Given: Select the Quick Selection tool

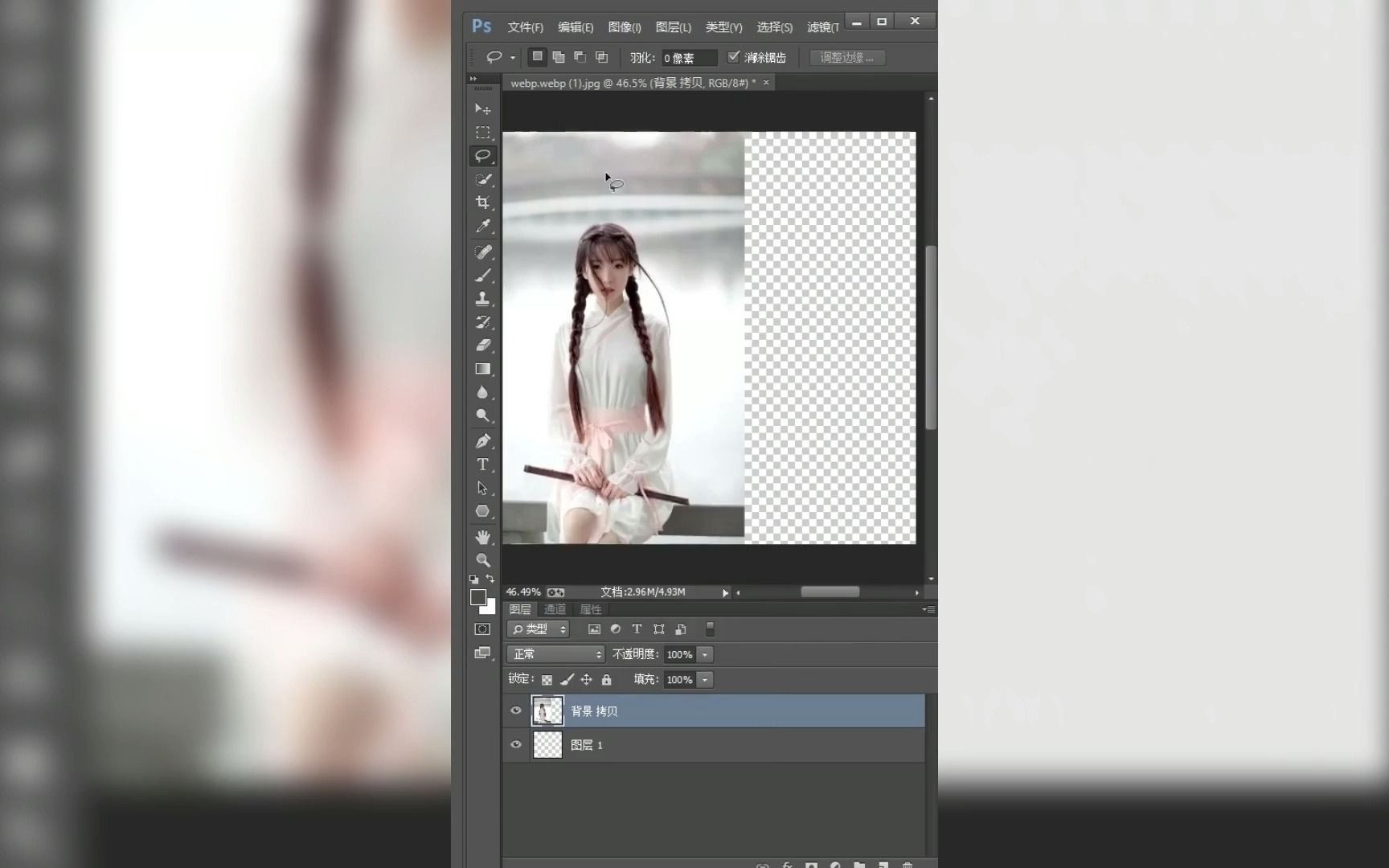Looking at the screenshot, I should click(x=482, y=179).
